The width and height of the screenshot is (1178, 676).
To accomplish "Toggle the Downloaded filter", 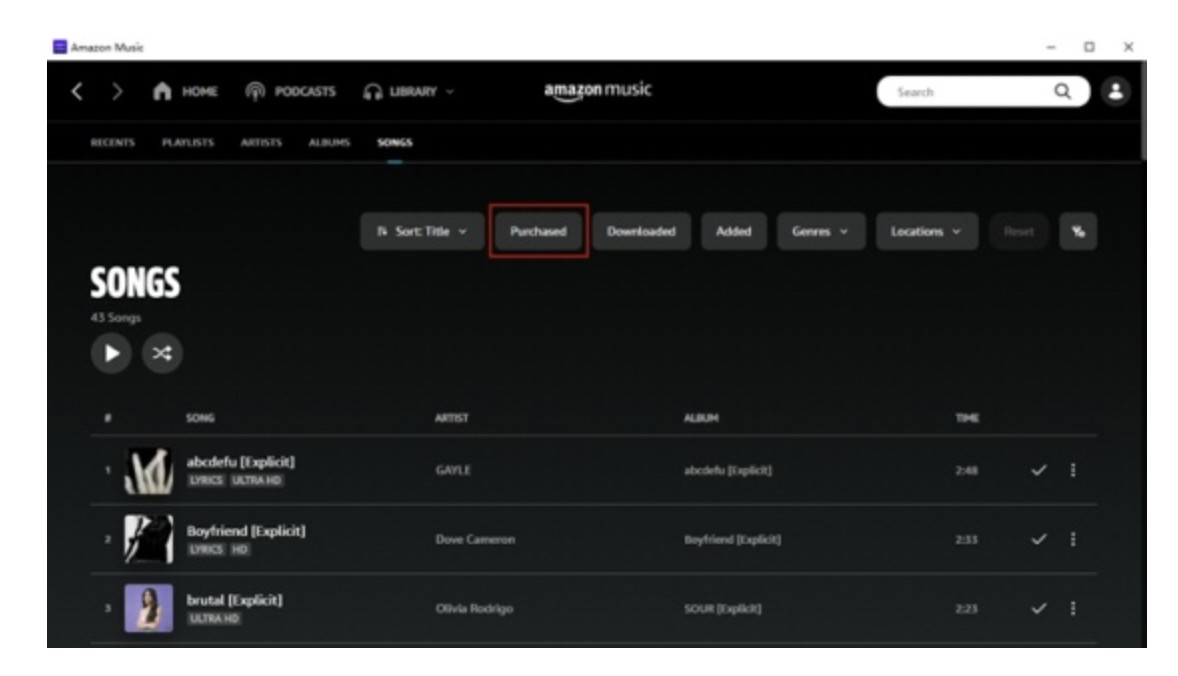I will (x=642, y=231).
